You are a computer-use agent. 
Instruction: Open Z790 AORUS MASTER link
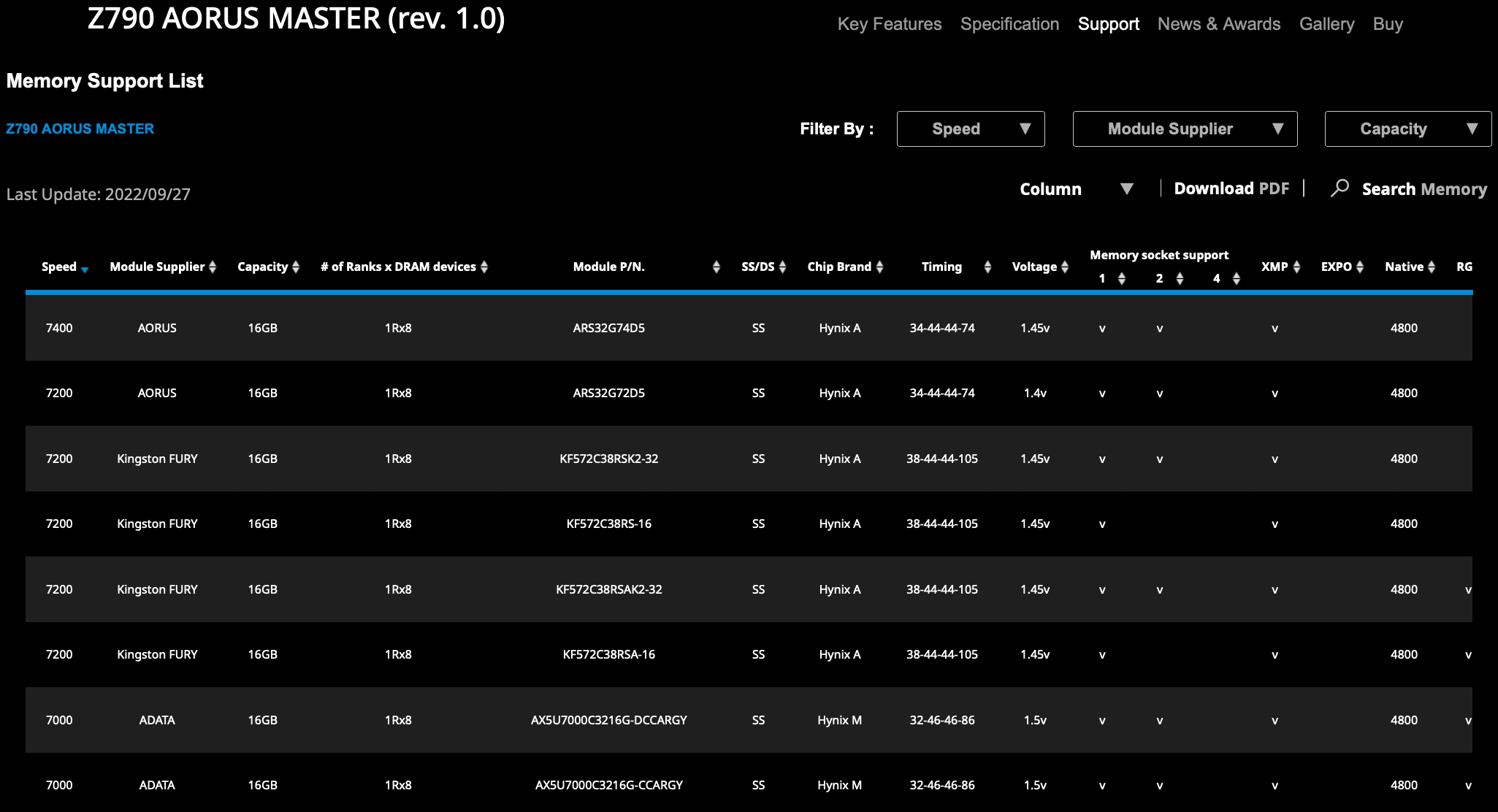click(x=80, y=129)
